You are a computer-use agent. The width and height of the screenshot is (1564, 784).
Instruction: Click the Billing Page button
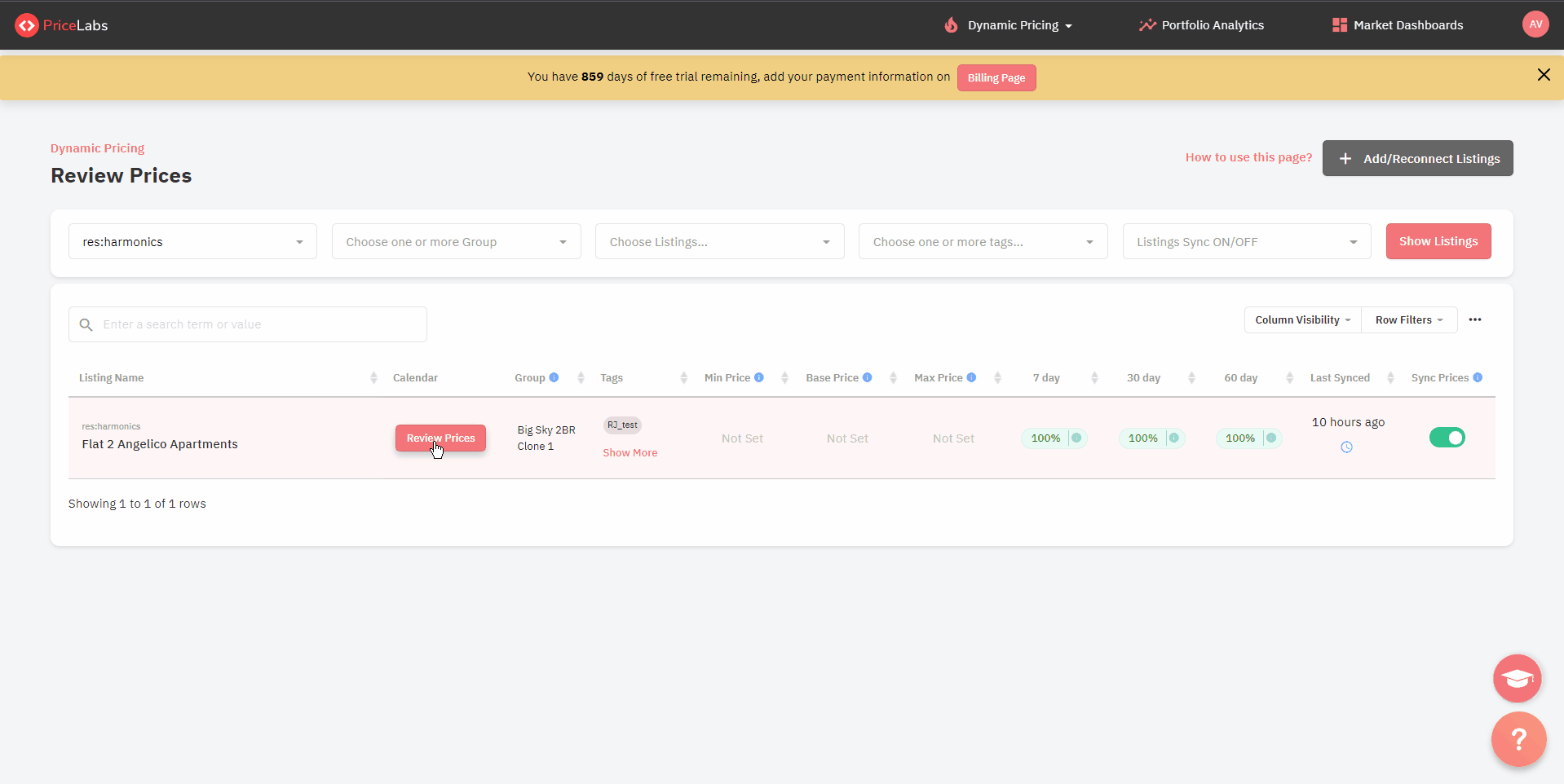point(996,77)
